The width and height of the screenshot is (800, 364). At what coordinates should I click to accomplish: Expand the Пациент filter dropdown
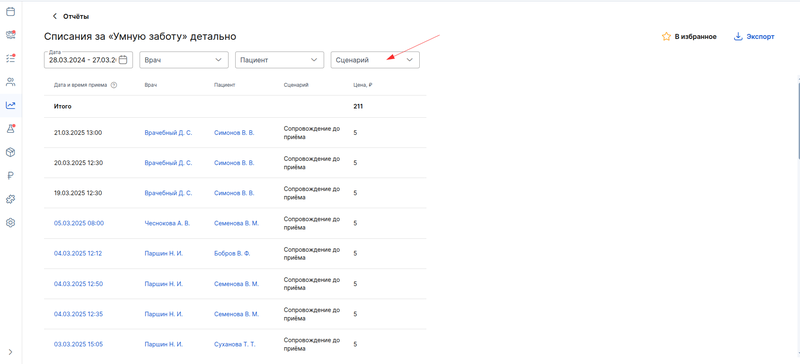(x=280, y=60)
